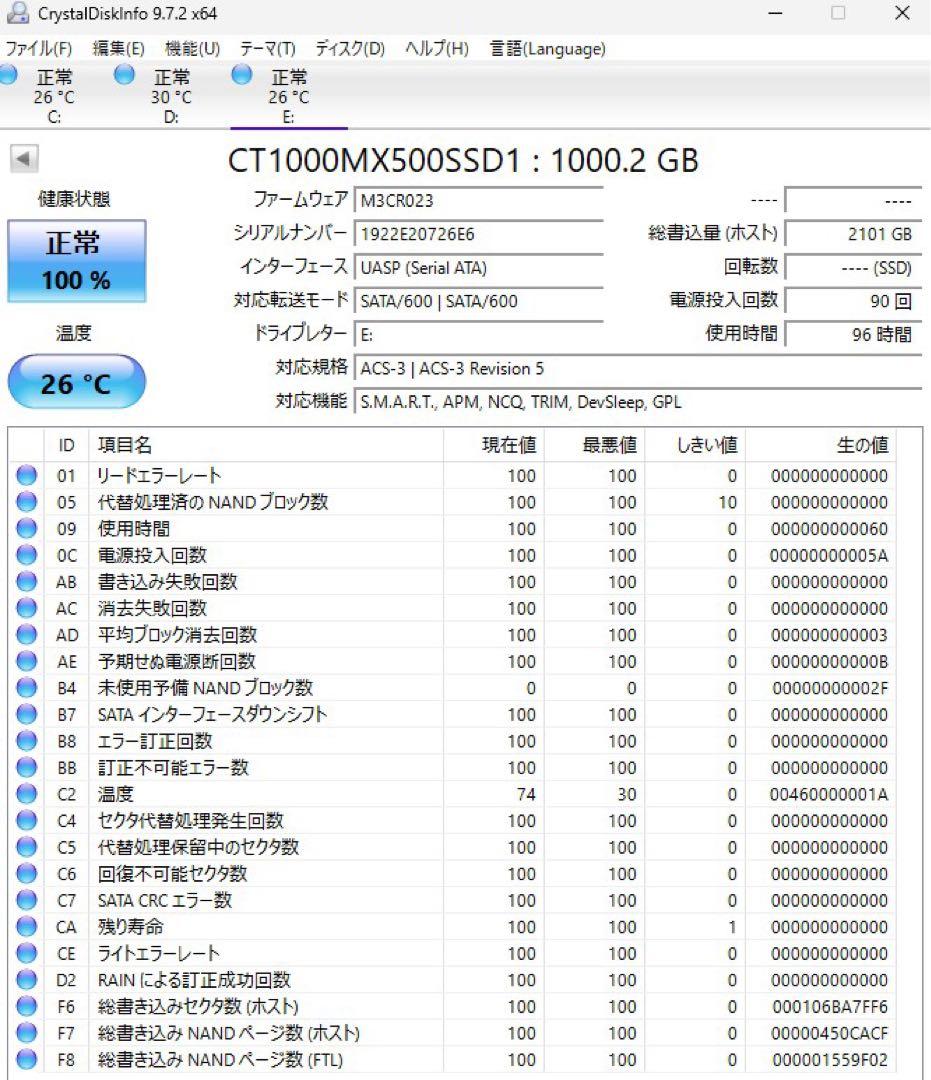The image size is (931, 1080).
Task: Click the blue status dot beside SATA CRC エラー数
Action: (27, 900)
